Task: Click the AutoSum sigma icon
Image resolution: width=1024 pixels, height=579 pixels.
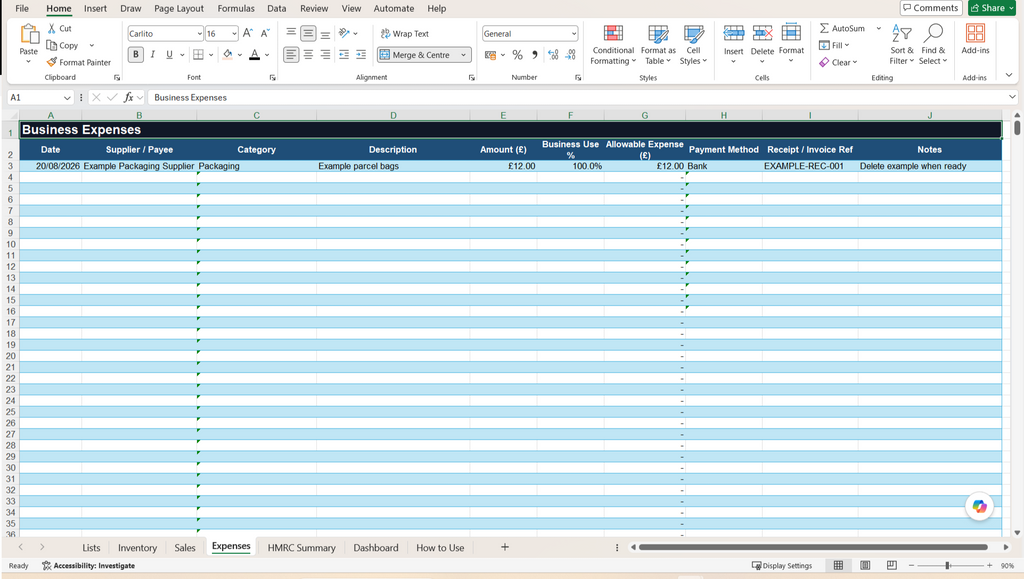Action: [824, 28]
